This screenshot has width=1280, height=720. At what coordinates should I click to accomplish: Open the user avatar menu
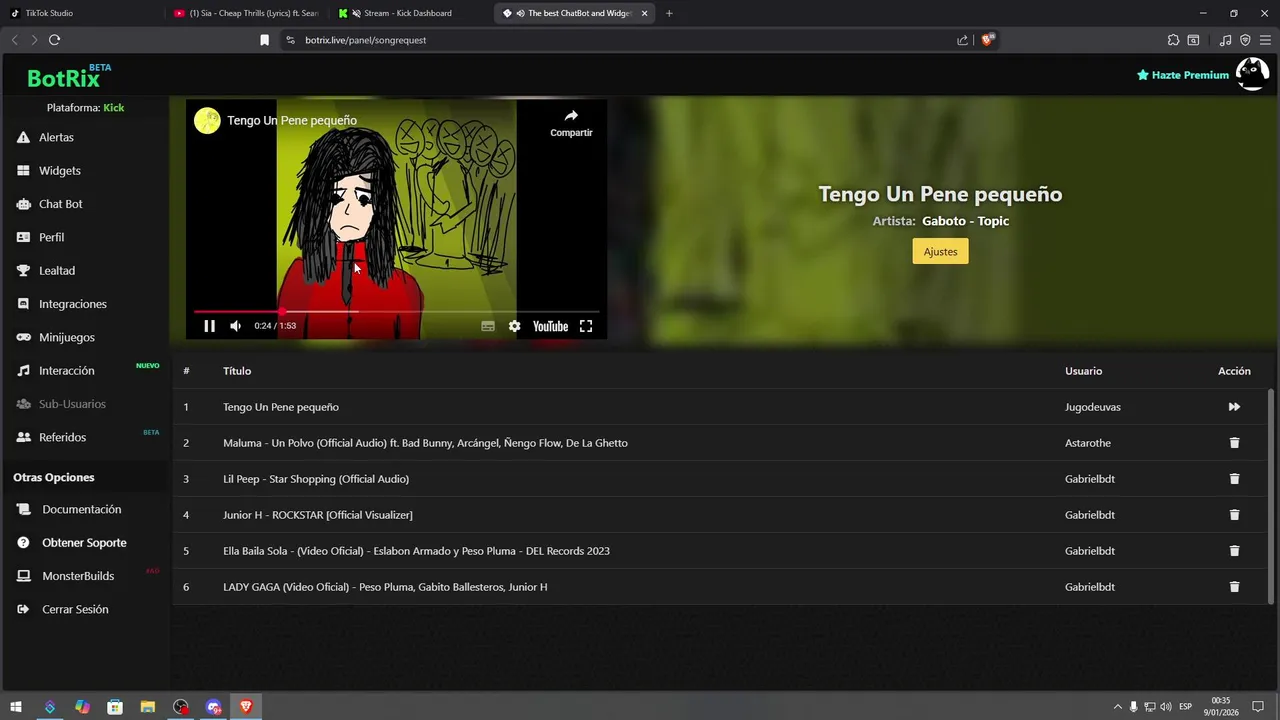1252,74
